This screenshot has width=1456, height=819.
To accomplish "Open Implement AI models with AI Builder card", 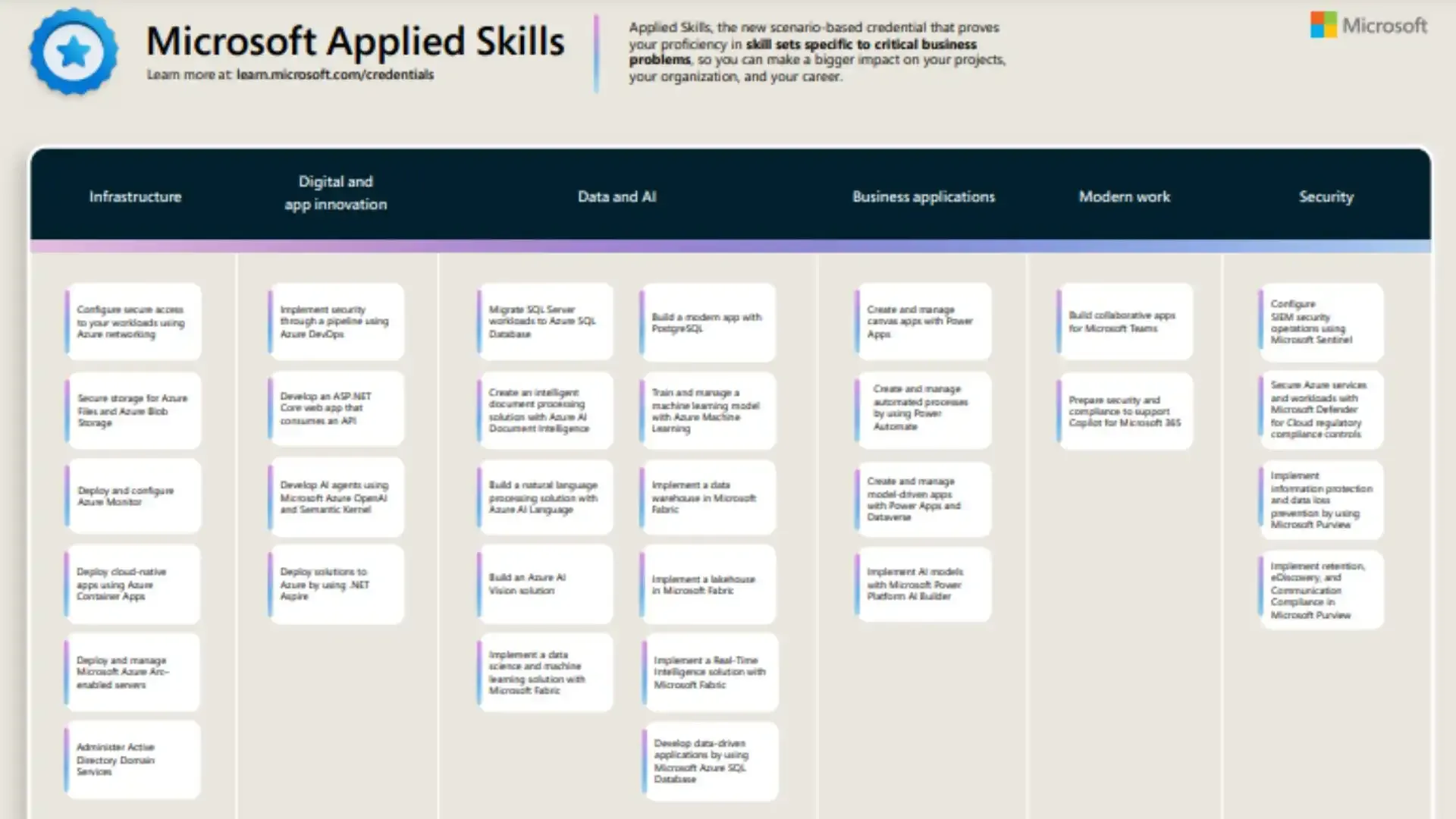I will [923, 584].
